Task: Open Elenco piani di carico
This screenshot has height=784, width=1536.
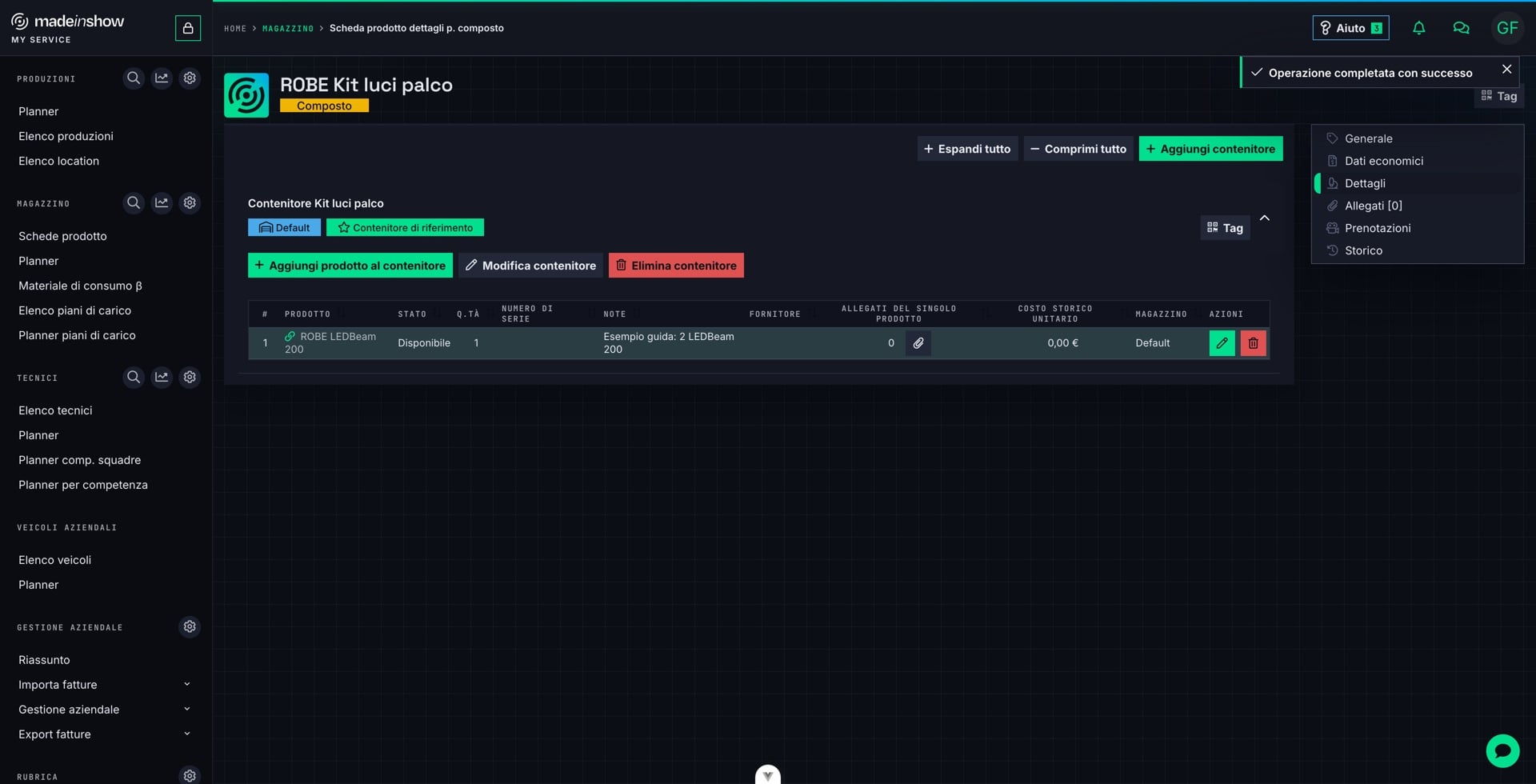Action: (x=74, y=310)
